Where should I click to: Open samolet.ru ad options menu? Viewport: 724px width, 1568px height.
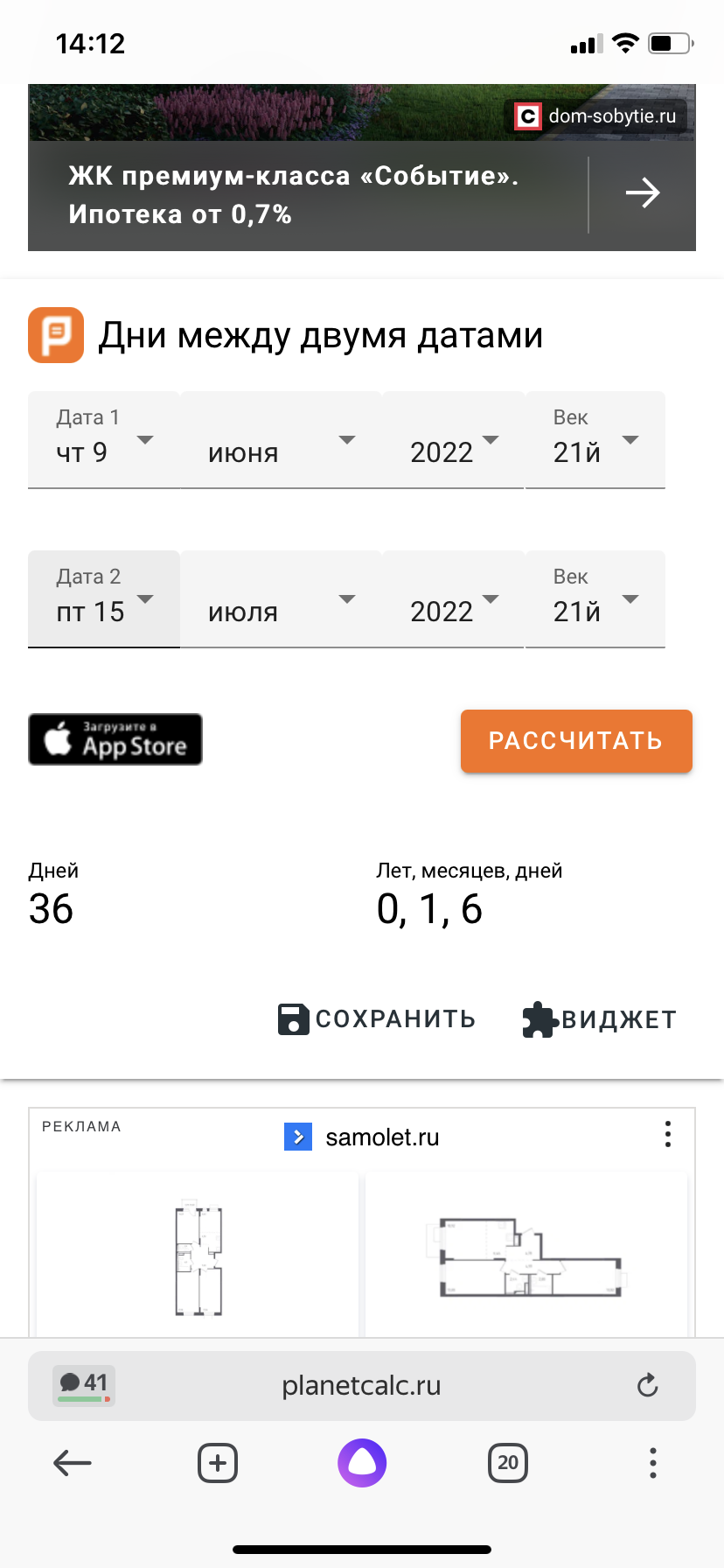[x=668, y=1134]
